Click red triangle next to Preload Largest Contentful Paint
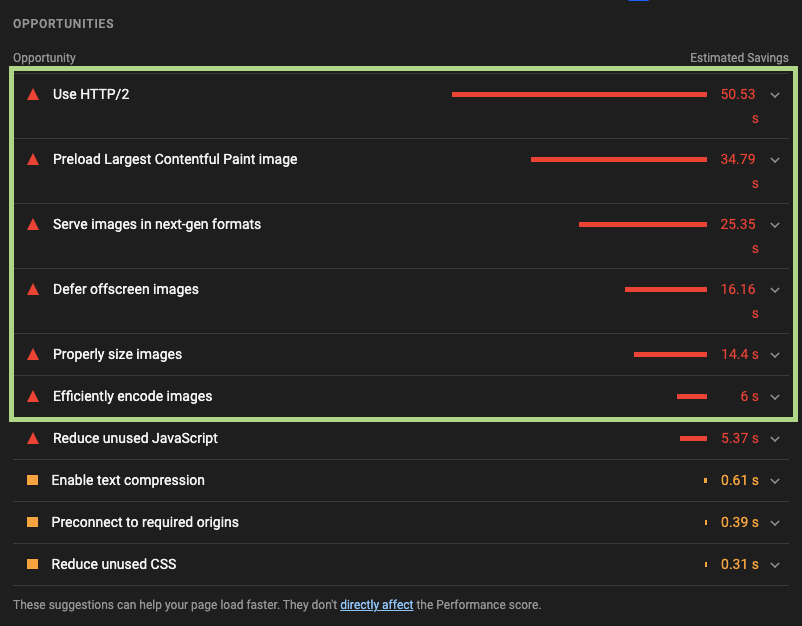802x626 pixels. click(x=33, y=159)
